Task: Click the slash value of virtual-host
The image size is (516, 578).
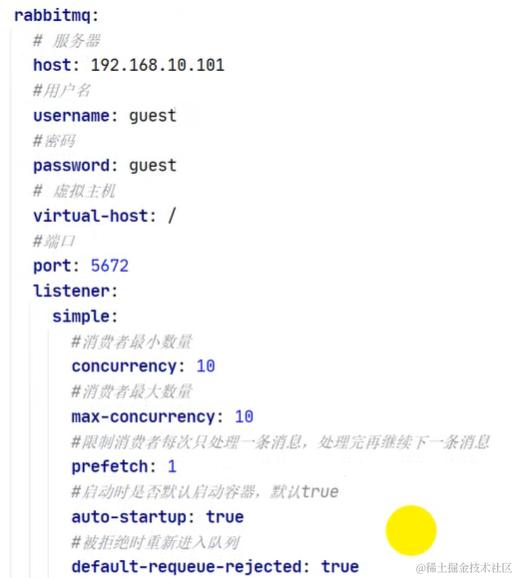Action: pyautogui.click(x=172, y=216)
